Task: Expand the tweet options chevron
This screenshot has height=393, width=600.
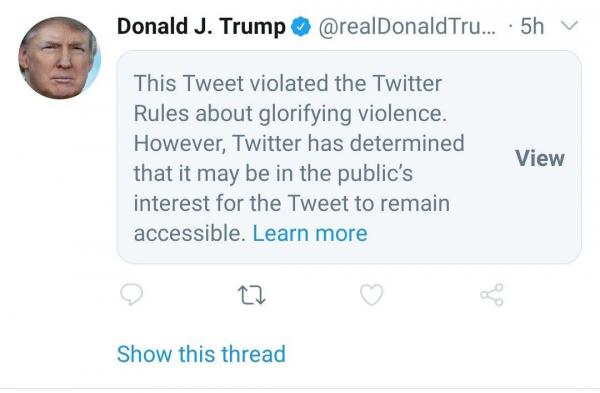Action: (569, 26)
